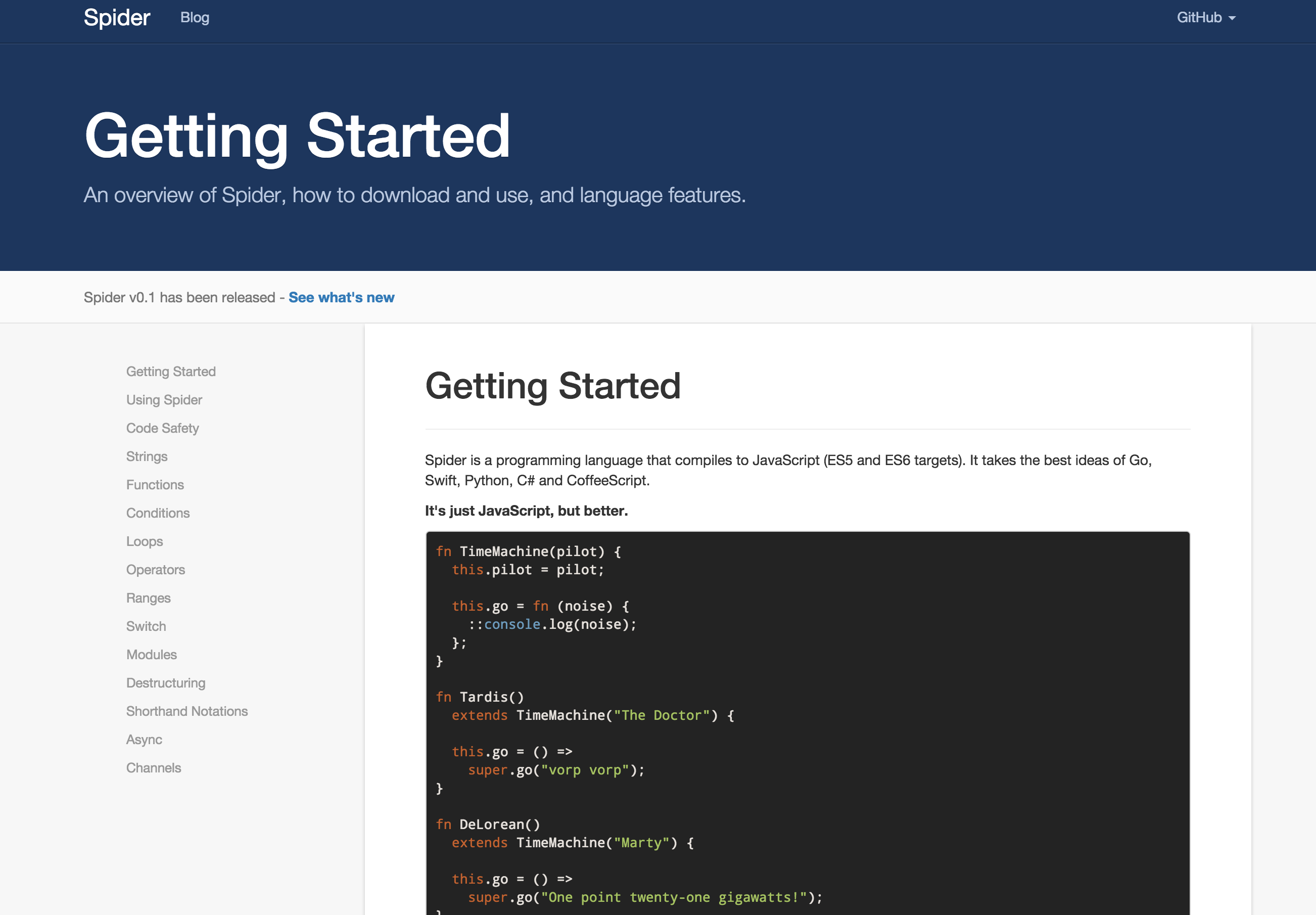The height and width of the screenshot is (915, 1316).
Task: Select Conditions sidebar entry
Action: pos(158,513)
